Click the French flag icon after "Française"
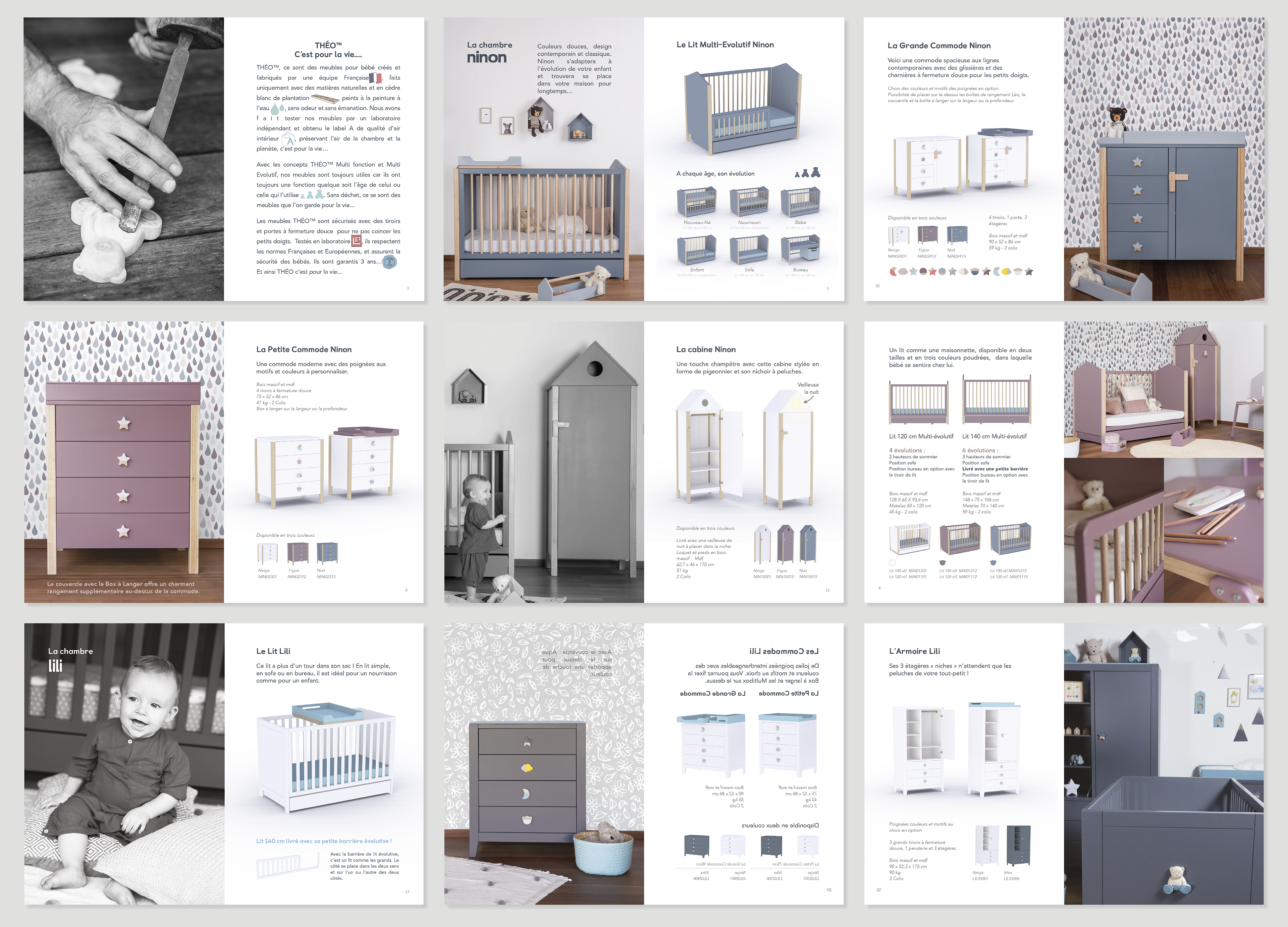Viewport: 1288px width, 927px height. [375, 78]
